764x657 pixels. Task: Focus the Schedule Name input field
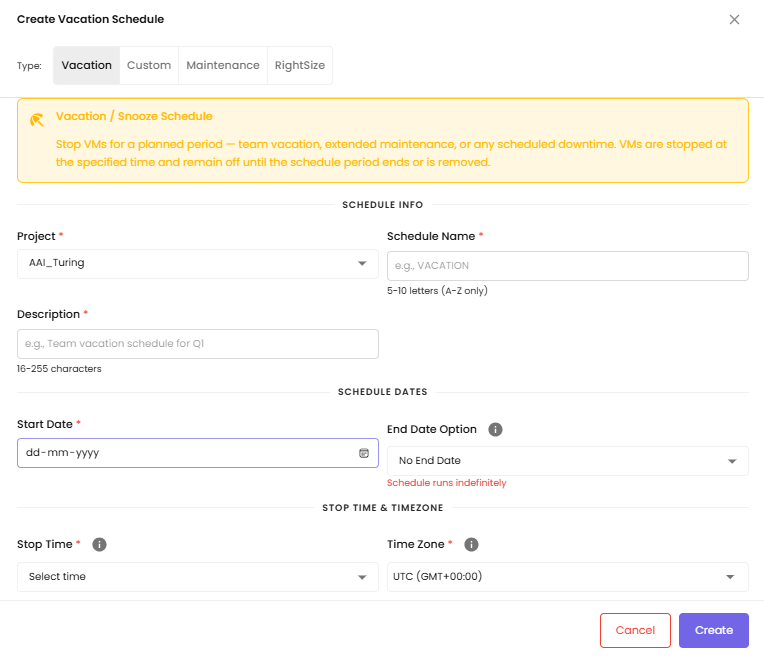(568, 266)
